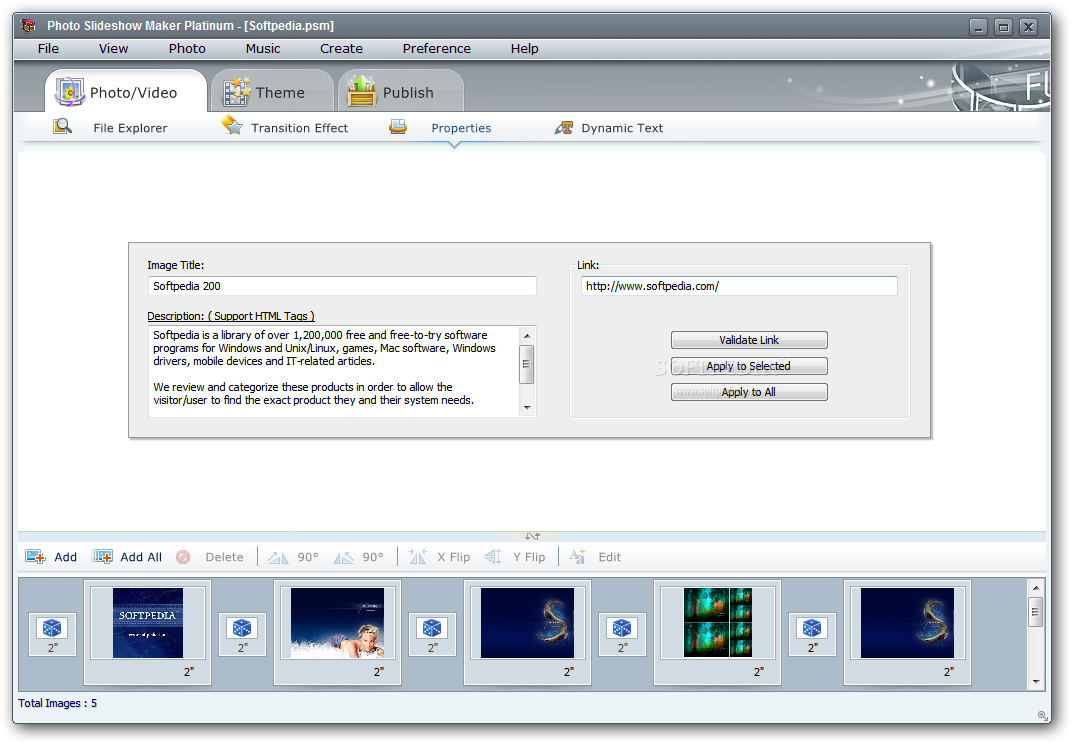Image resolution: width=1072 pixels, height=744 pixels.
Task: Click thumbnail strip scrollbar up arrow
Action: click(1036, 587)
